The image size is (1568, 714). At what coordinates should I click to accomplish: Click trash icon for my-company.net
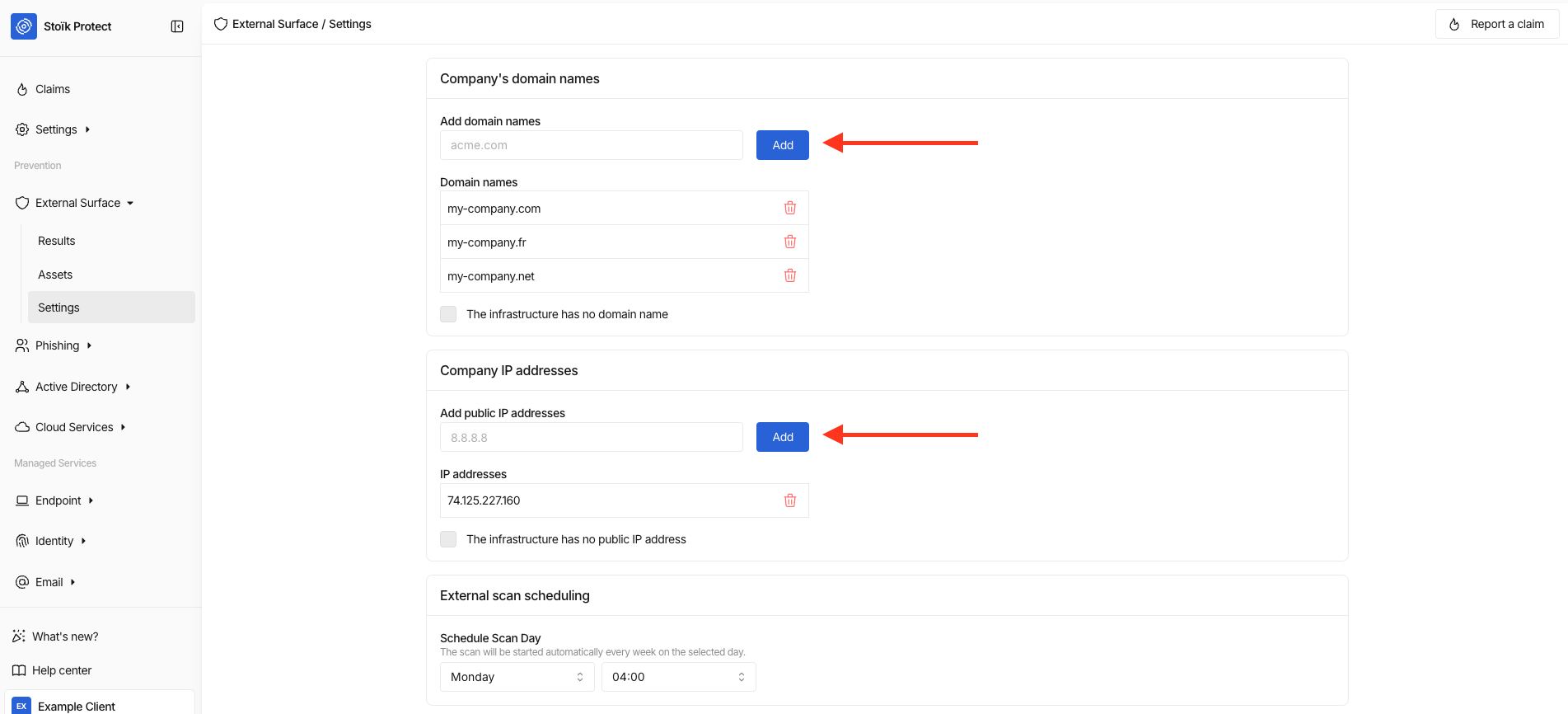click(790, 275)
